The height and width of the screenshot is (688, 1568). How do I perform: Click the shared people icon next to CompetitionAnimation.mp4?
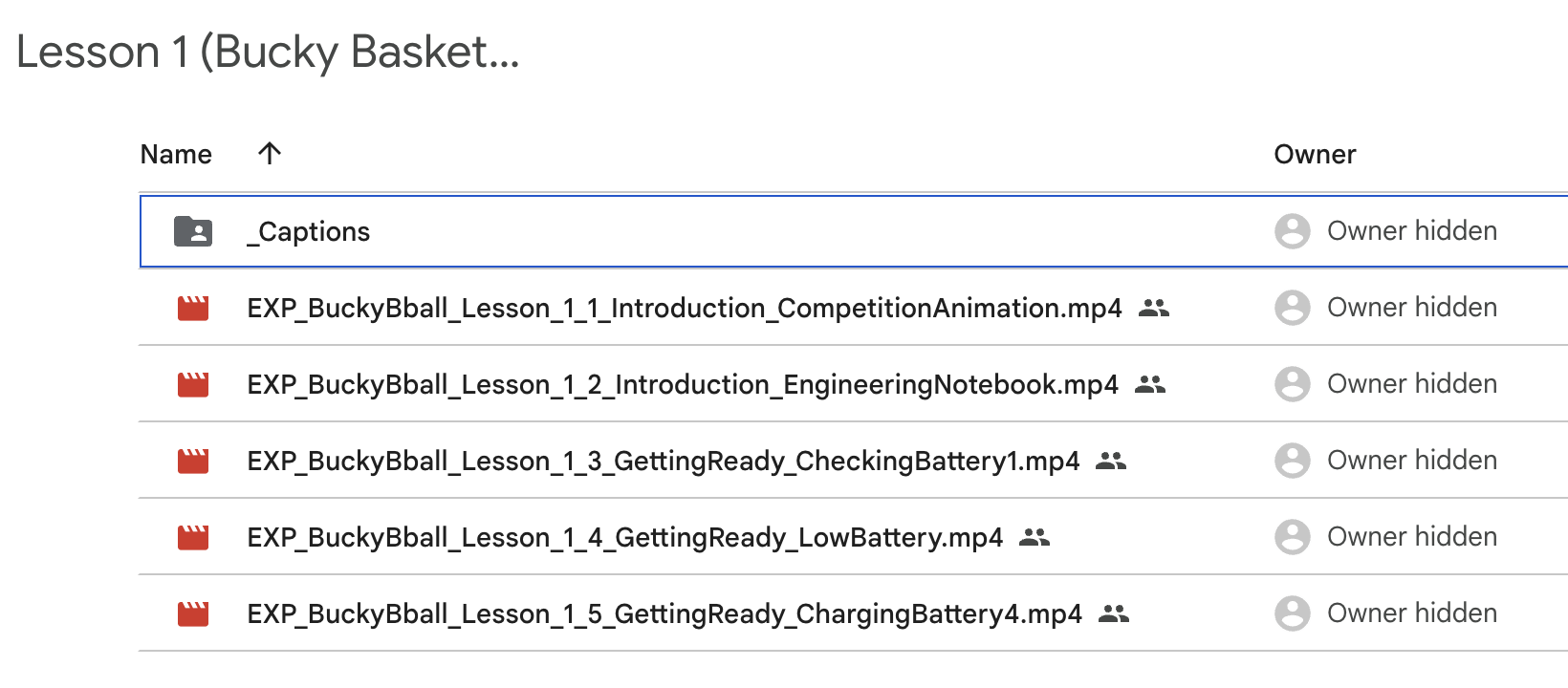coord(1154,309)
